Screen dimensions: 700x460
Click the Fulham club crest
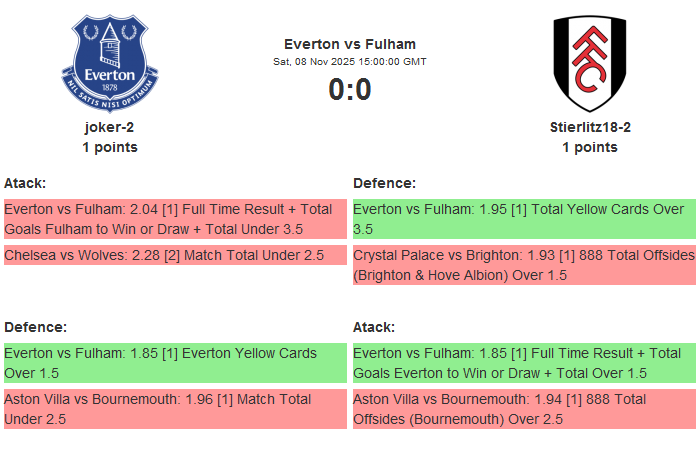(x=589, y=64)
